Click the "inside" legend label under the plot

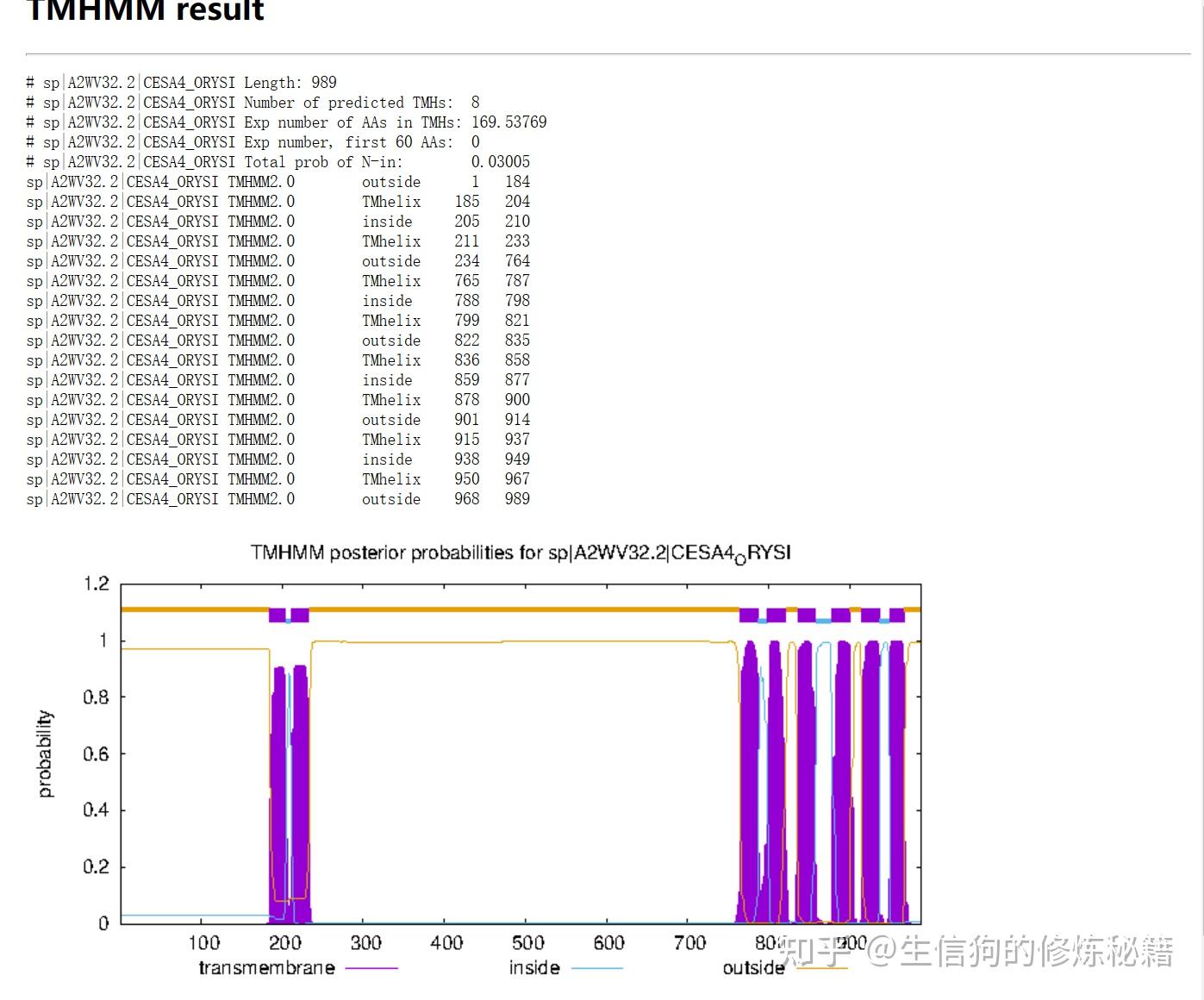[x=534, y=968]
